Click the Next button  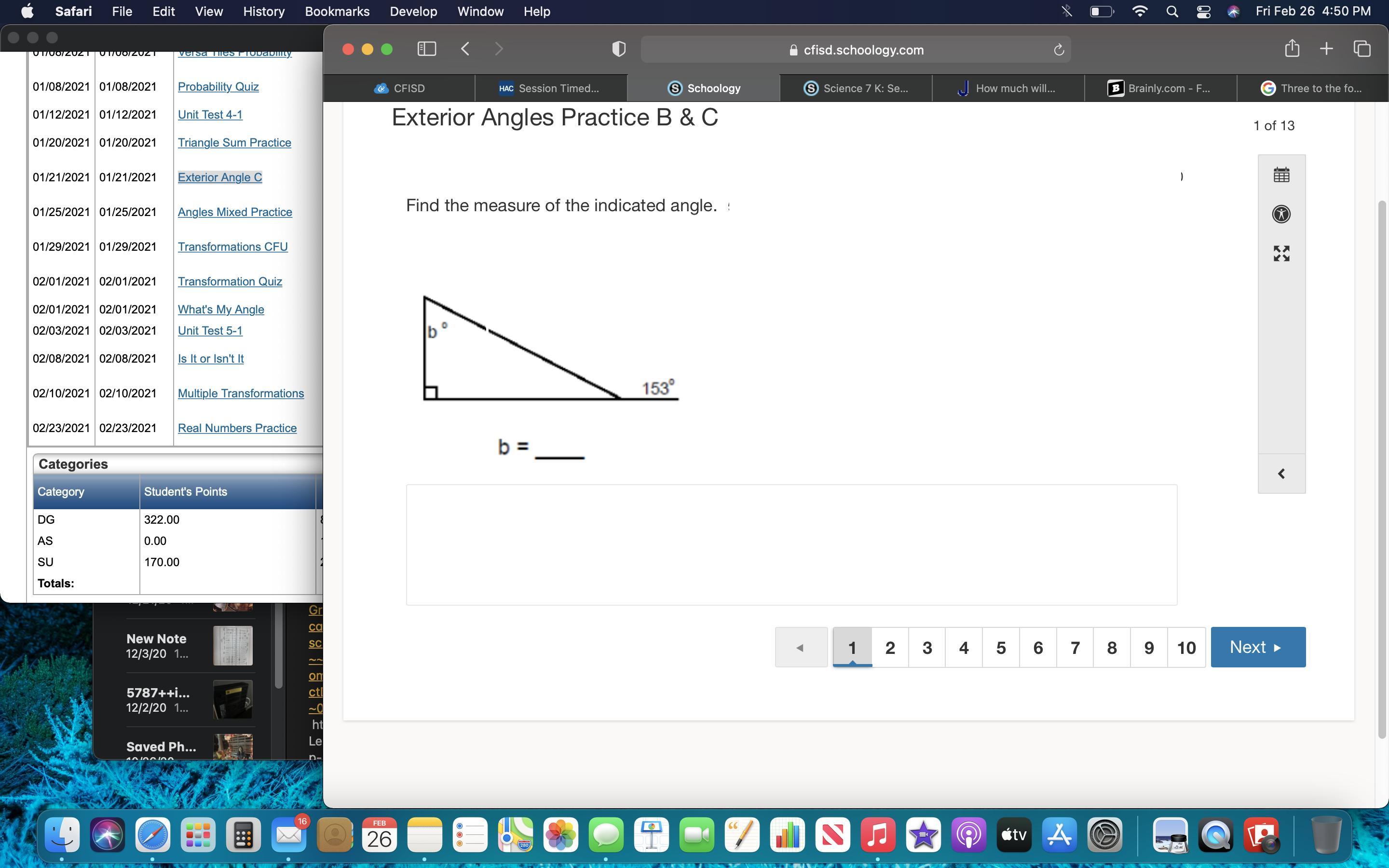pos(1257,647)
